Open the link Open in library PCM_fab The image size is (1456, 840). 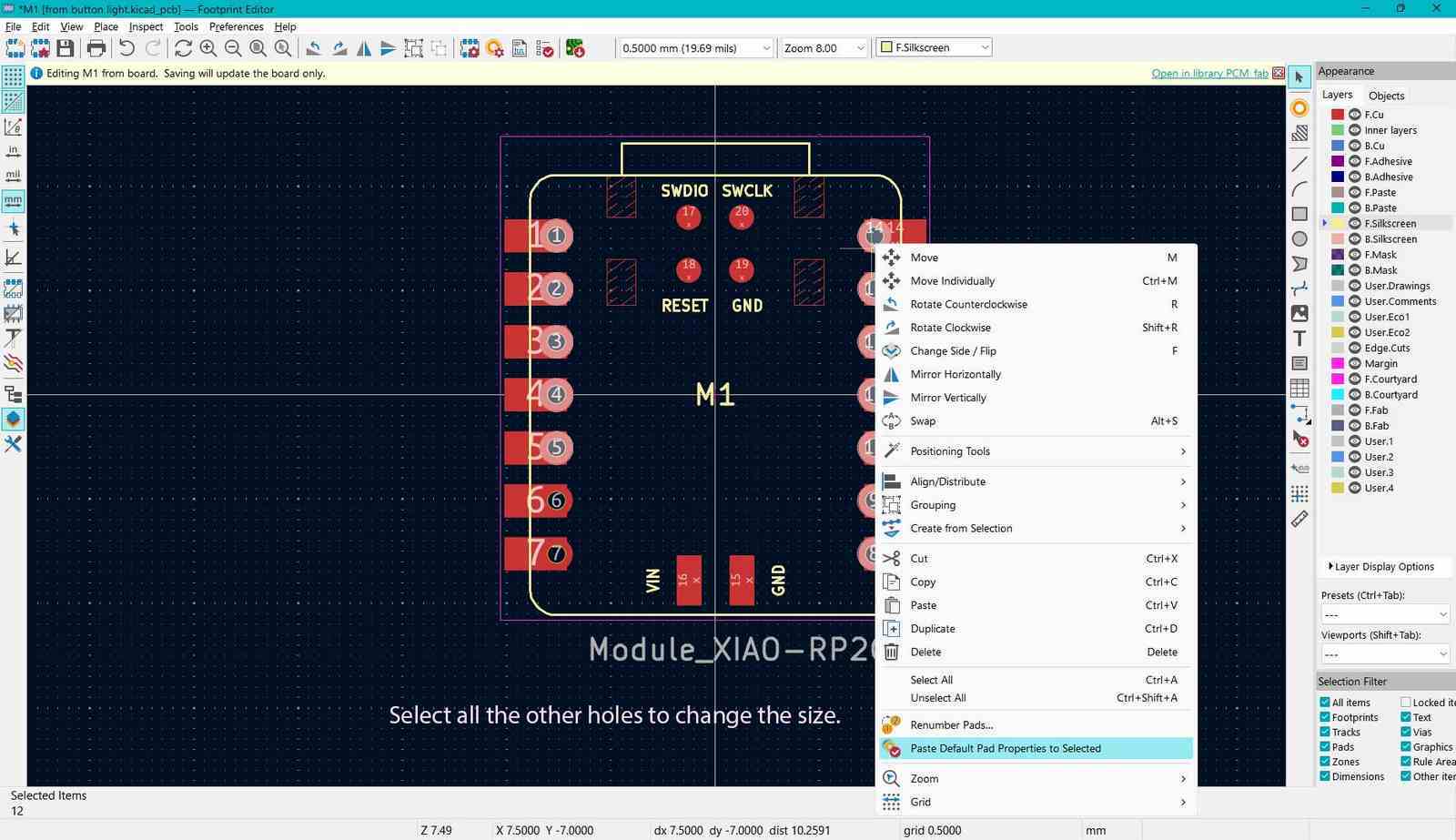click(1208, 73)
